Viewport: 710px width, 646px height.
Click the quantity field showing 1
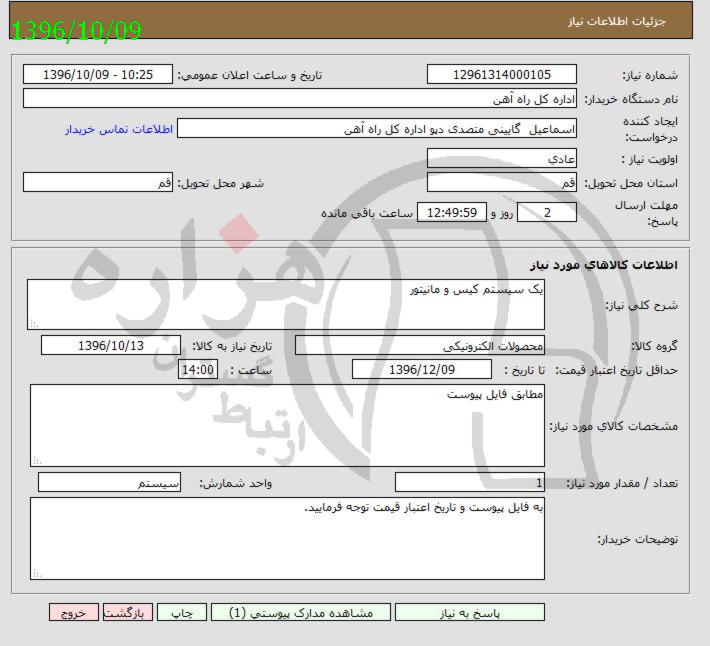[x=470, y=483]
